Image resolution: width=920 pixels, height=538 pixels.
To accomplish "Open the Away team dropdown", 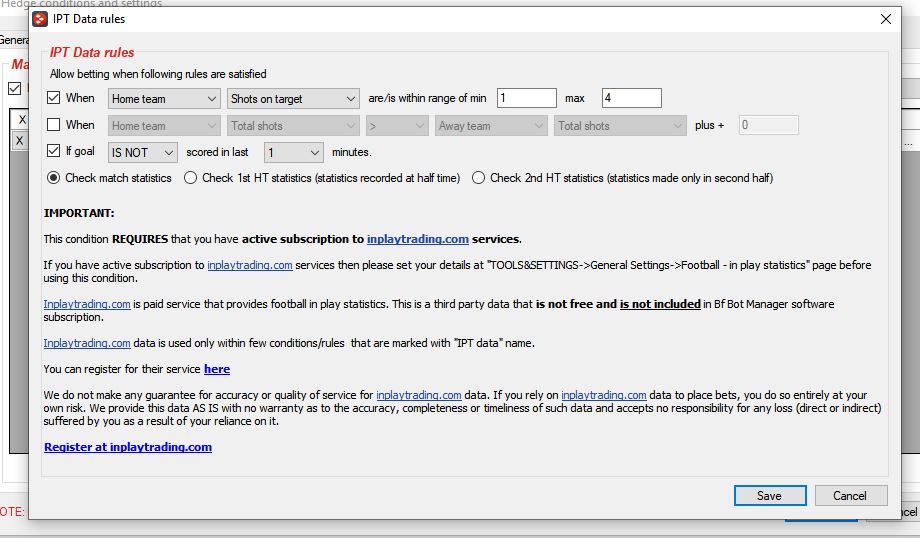I will pos(491,126).
